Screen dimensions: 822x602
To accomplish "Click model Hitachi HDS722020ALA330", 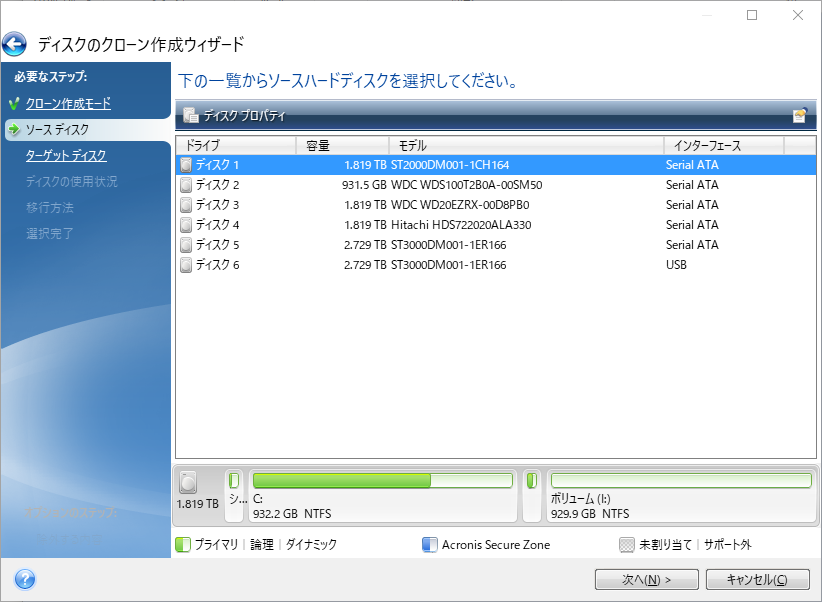I will tap(461, 225).
